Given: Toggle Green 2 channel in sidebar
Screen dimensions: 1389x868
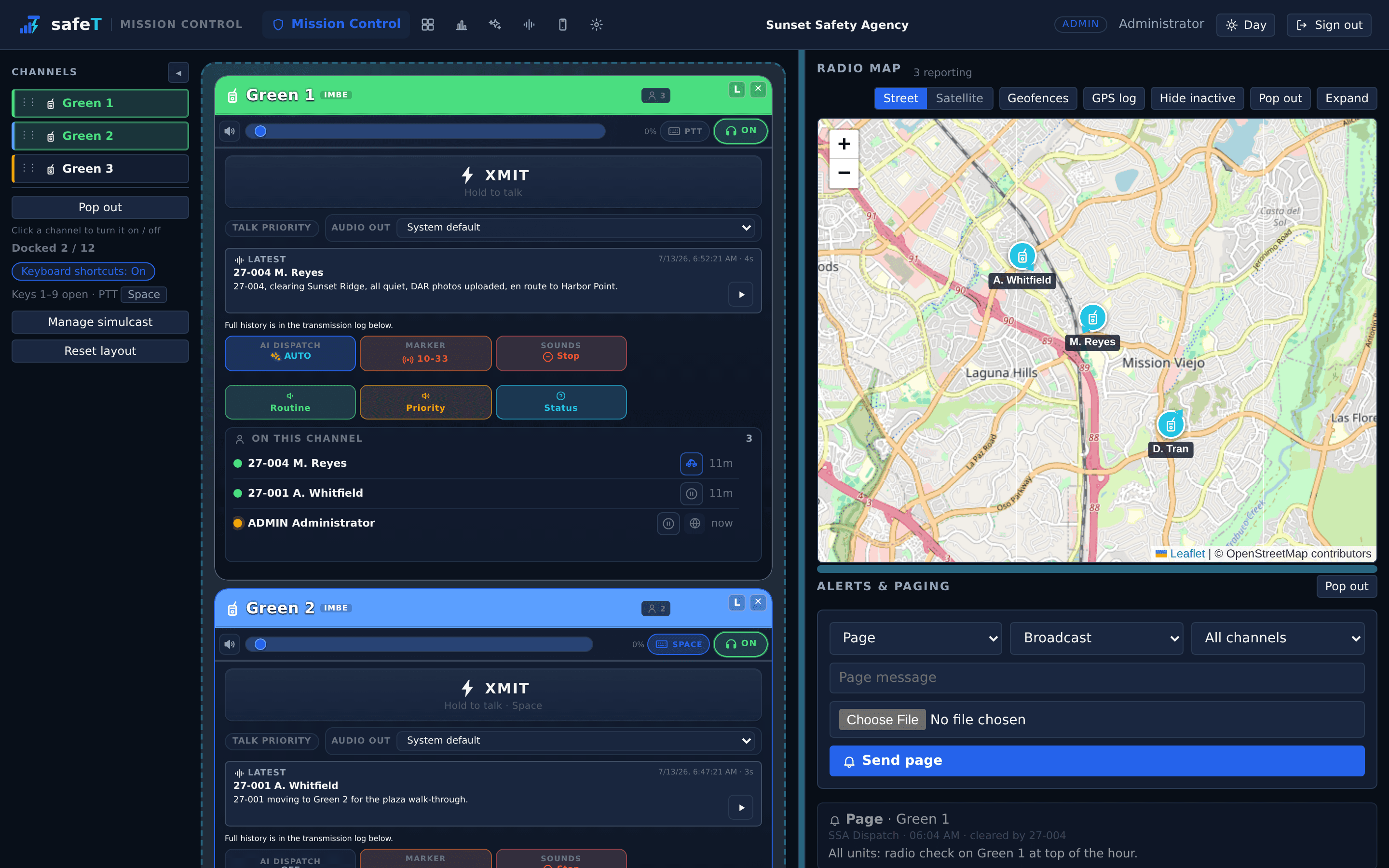Looking at the screenshot, I should pyautogui.click(x=100, y=136).
